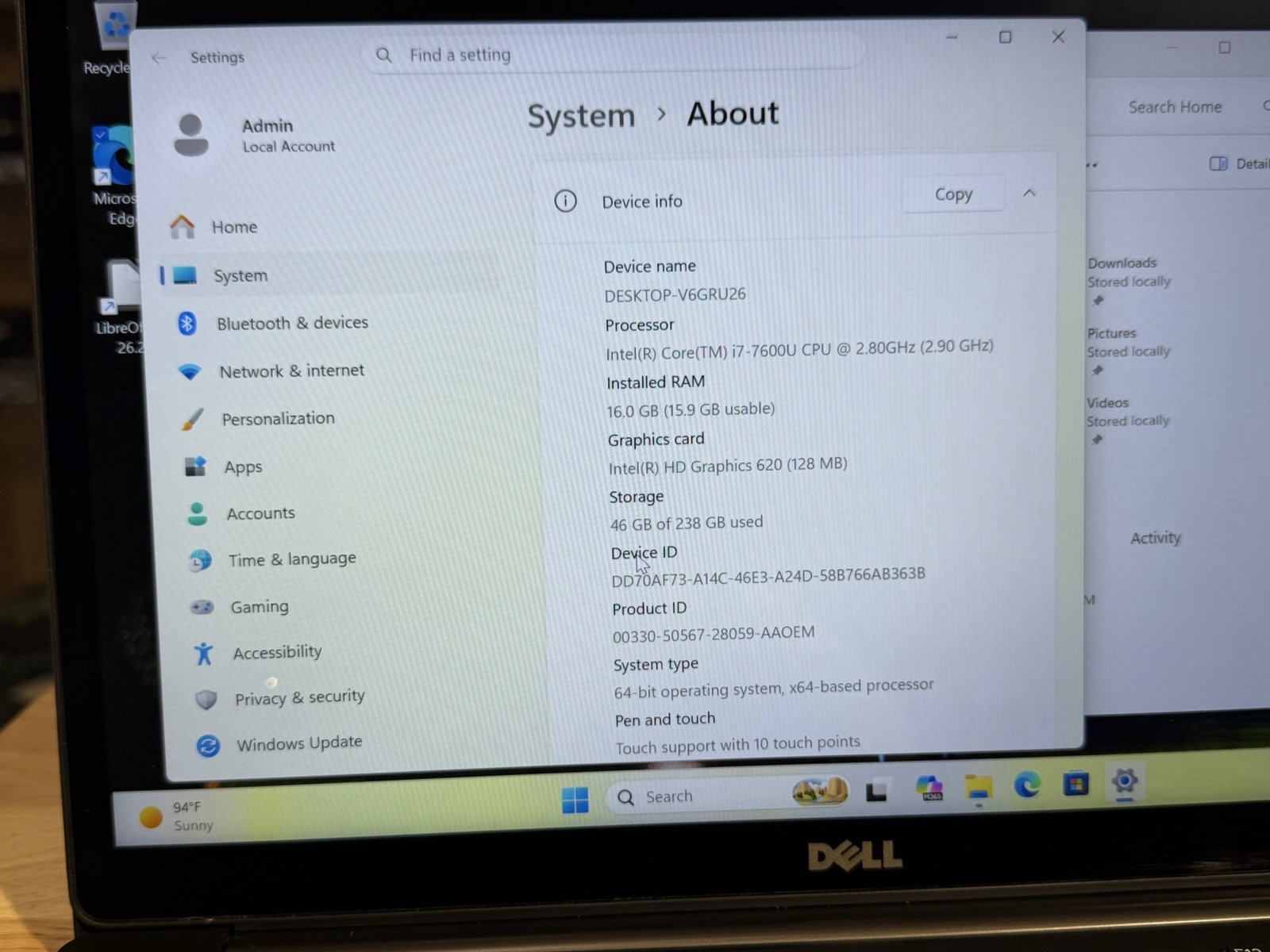Viewport: 1270px width, 952px height.
Task: Click the i7-7600U processor value
Action: [799, 349]
